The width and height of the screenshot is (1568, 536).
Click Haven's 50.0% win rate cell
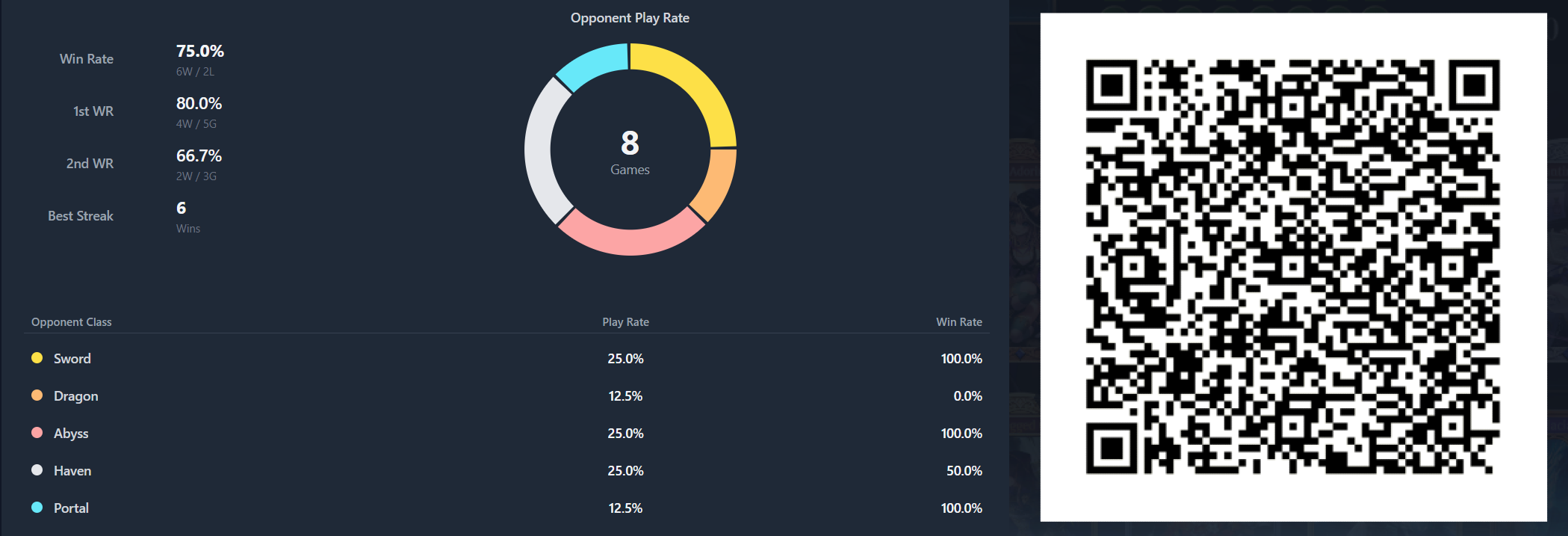pyautogui.click(x=964, y=471)
